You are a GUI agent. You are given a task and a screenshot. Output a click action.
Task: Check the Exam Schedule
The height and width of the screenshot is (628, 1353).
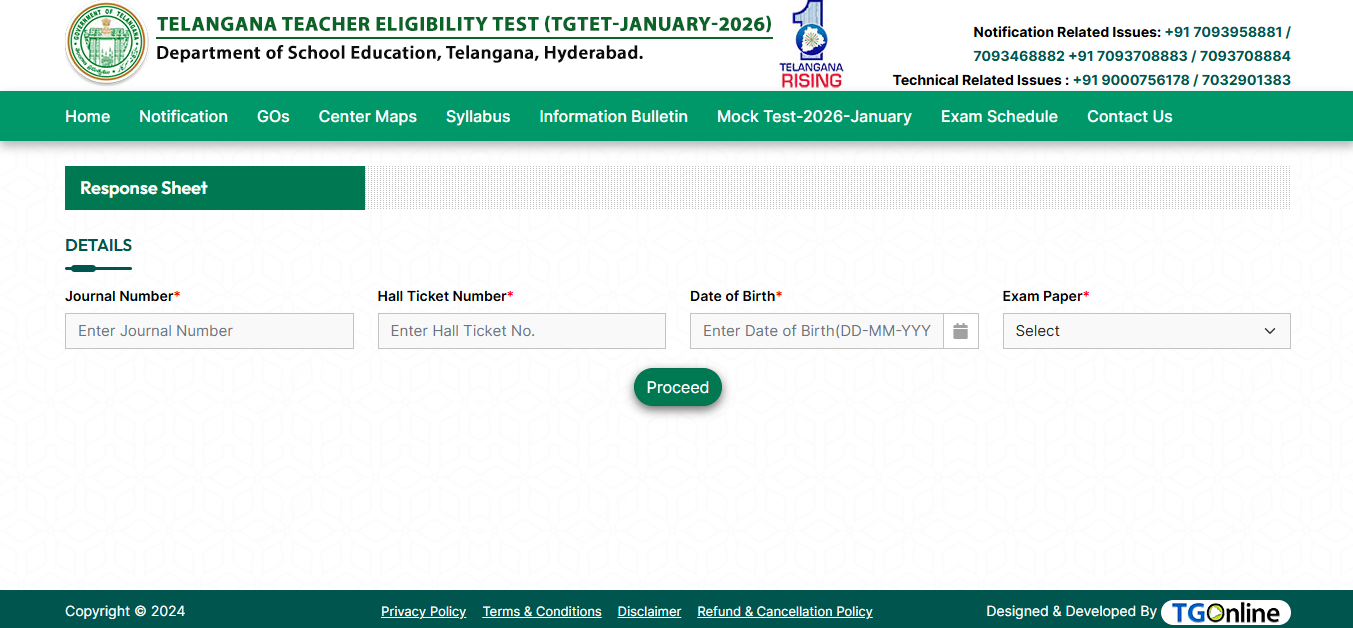998,116
